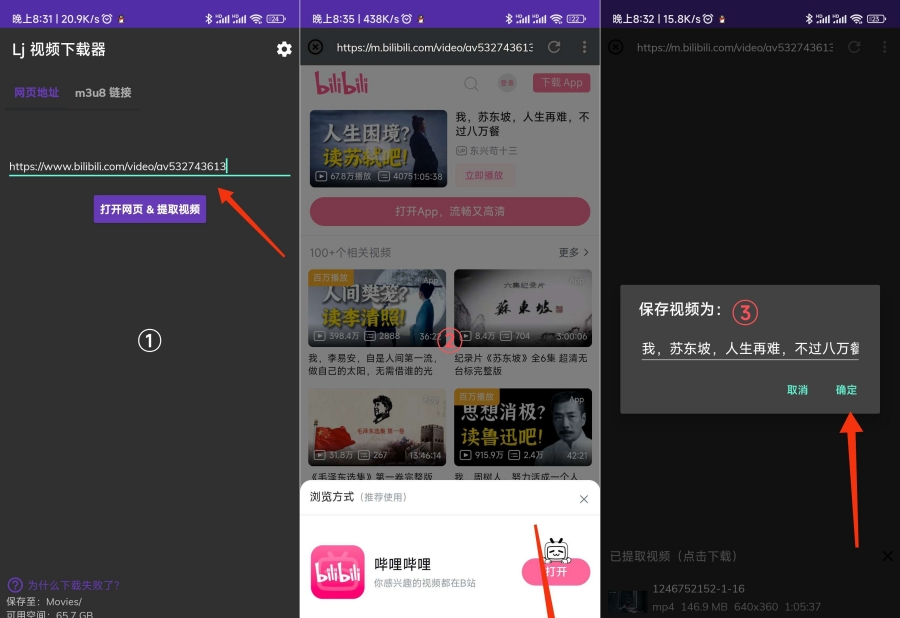
Task: Confirm saving video with 确定
Action: [x=846, y=390]
